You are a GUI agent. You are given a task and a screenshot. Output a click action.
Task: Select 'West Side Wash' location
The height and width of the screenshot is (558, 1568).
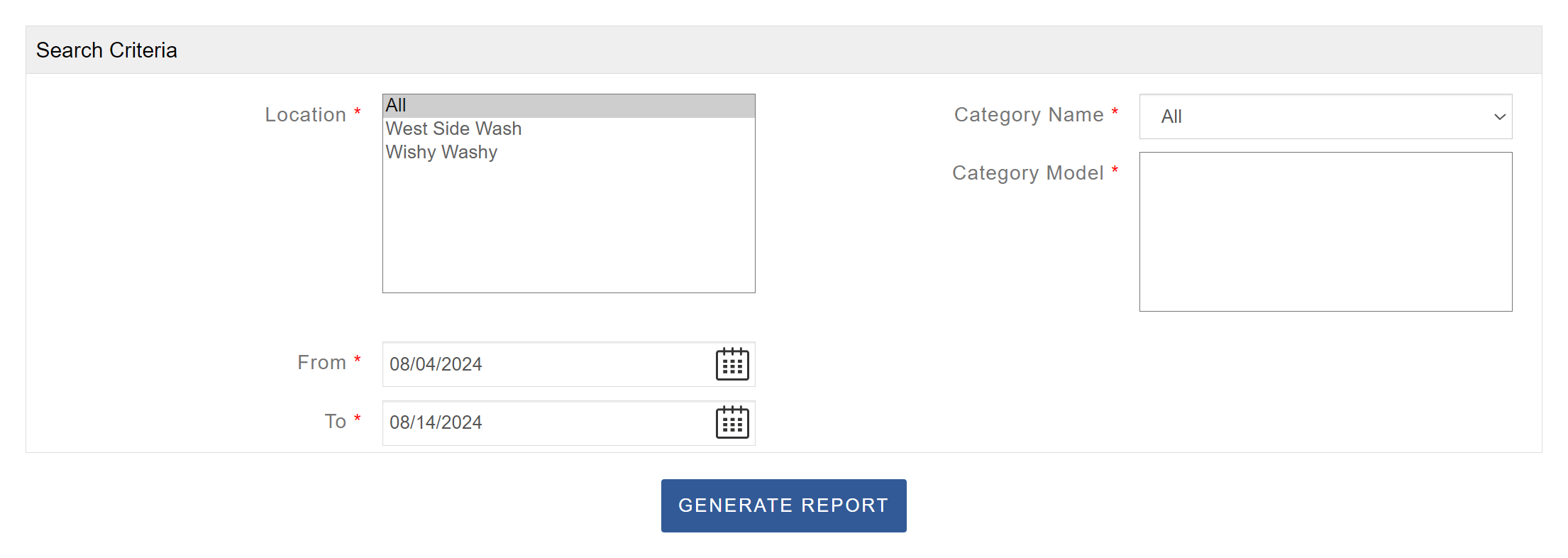pyautogui.click(x=453, y=129)
